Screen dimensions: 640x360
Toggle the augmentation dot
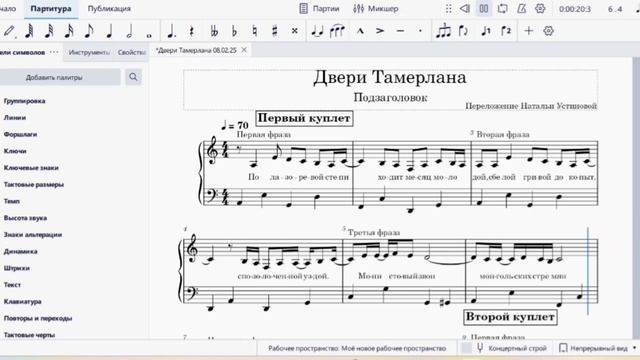(x=171, y=31)
